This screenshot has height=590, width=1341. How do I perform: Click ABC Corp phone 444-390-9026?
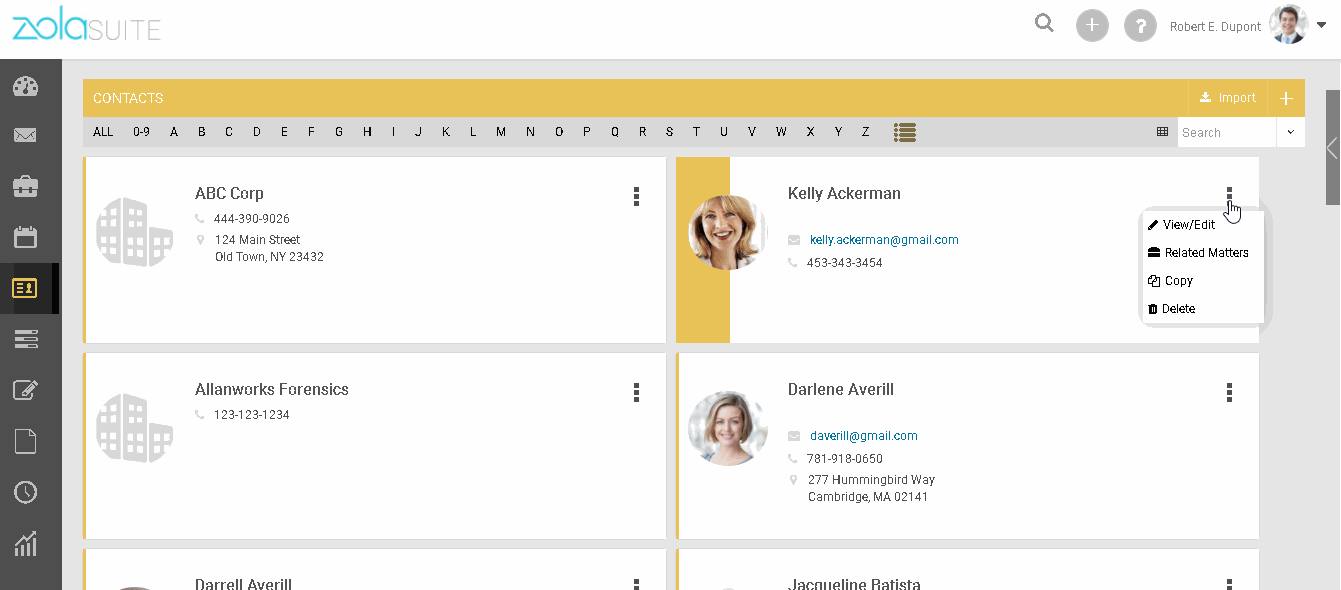coord(252,219)
